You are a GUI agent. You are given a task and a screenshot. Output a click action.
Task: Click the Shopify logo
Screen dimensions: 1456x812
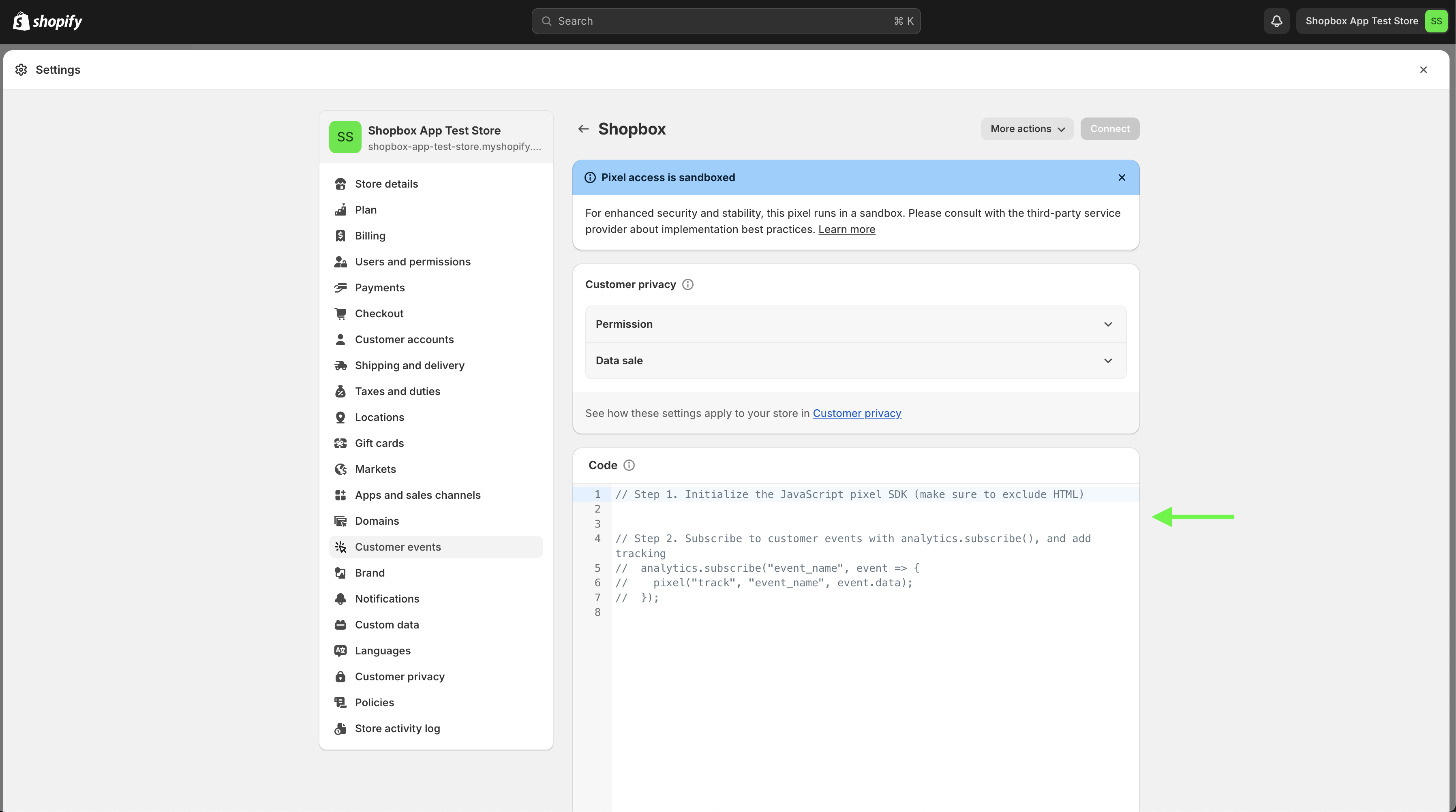(47, 21)
